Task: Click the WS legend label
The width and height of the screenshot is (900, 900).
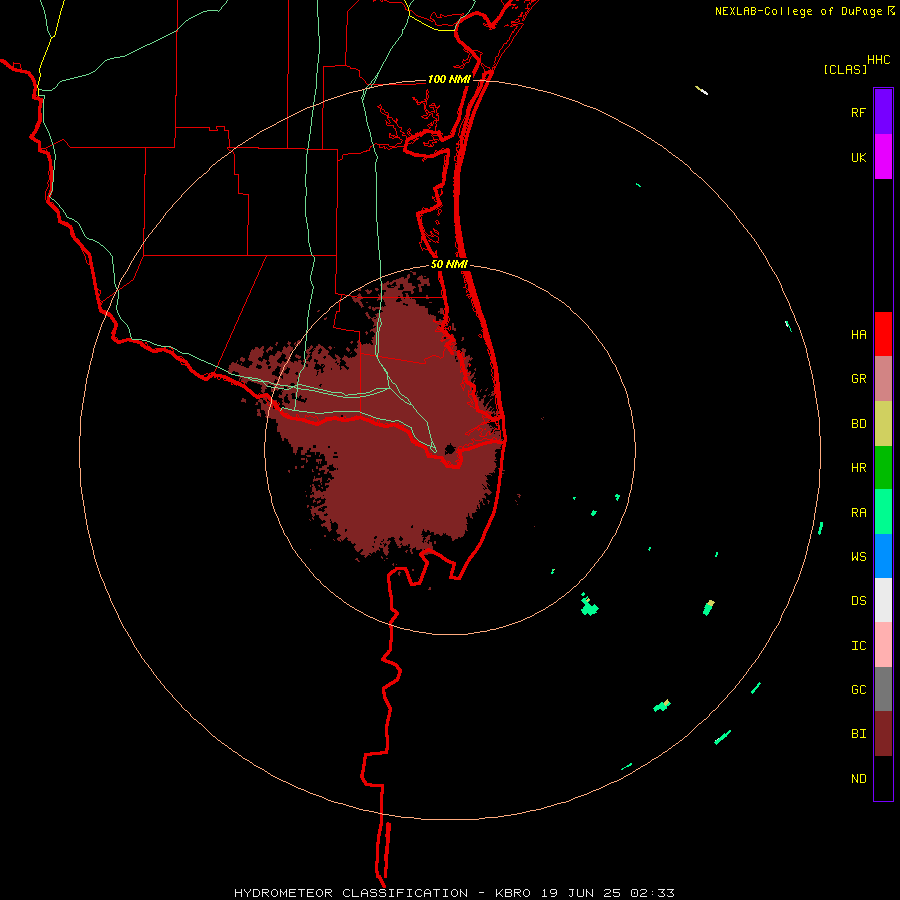Action: click(858, 556)
